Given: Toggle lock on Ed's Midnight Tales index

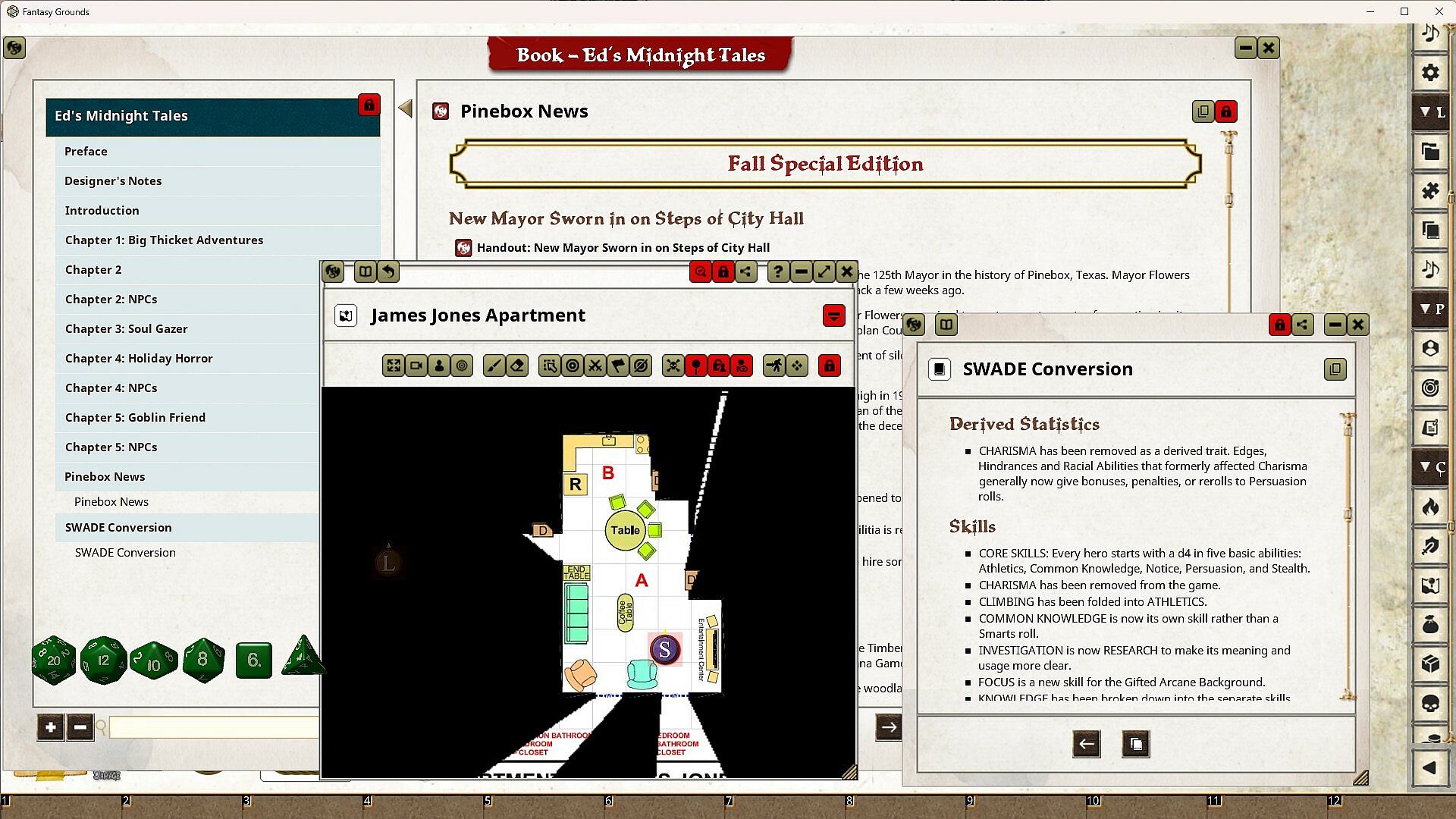Looking at the screenshot, I should (x=369, y=105).
